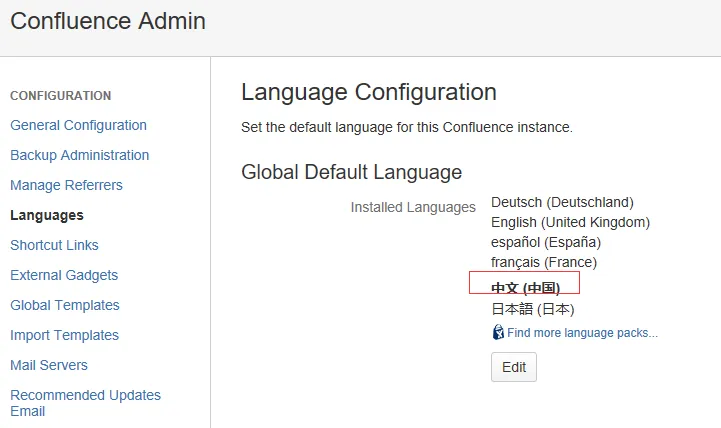Click the Deutsch (Deutschland) language entry
Viewport: 721px width, 428px height.
(562, 202)
